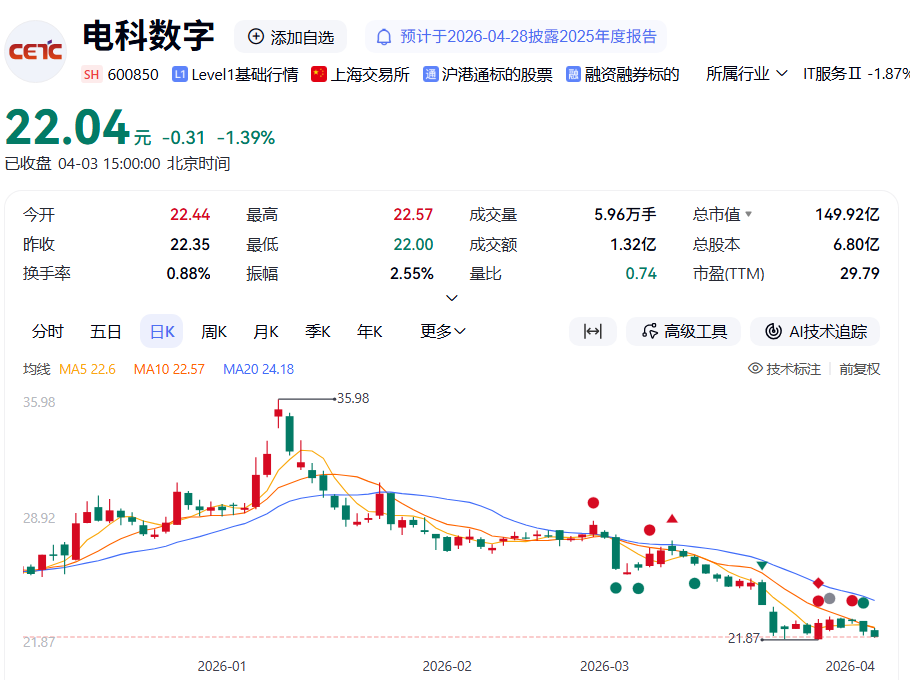This screenshot has height=680, width=910.
Task: Switch to the 分时 chart tab
Action: click(47, 332)
